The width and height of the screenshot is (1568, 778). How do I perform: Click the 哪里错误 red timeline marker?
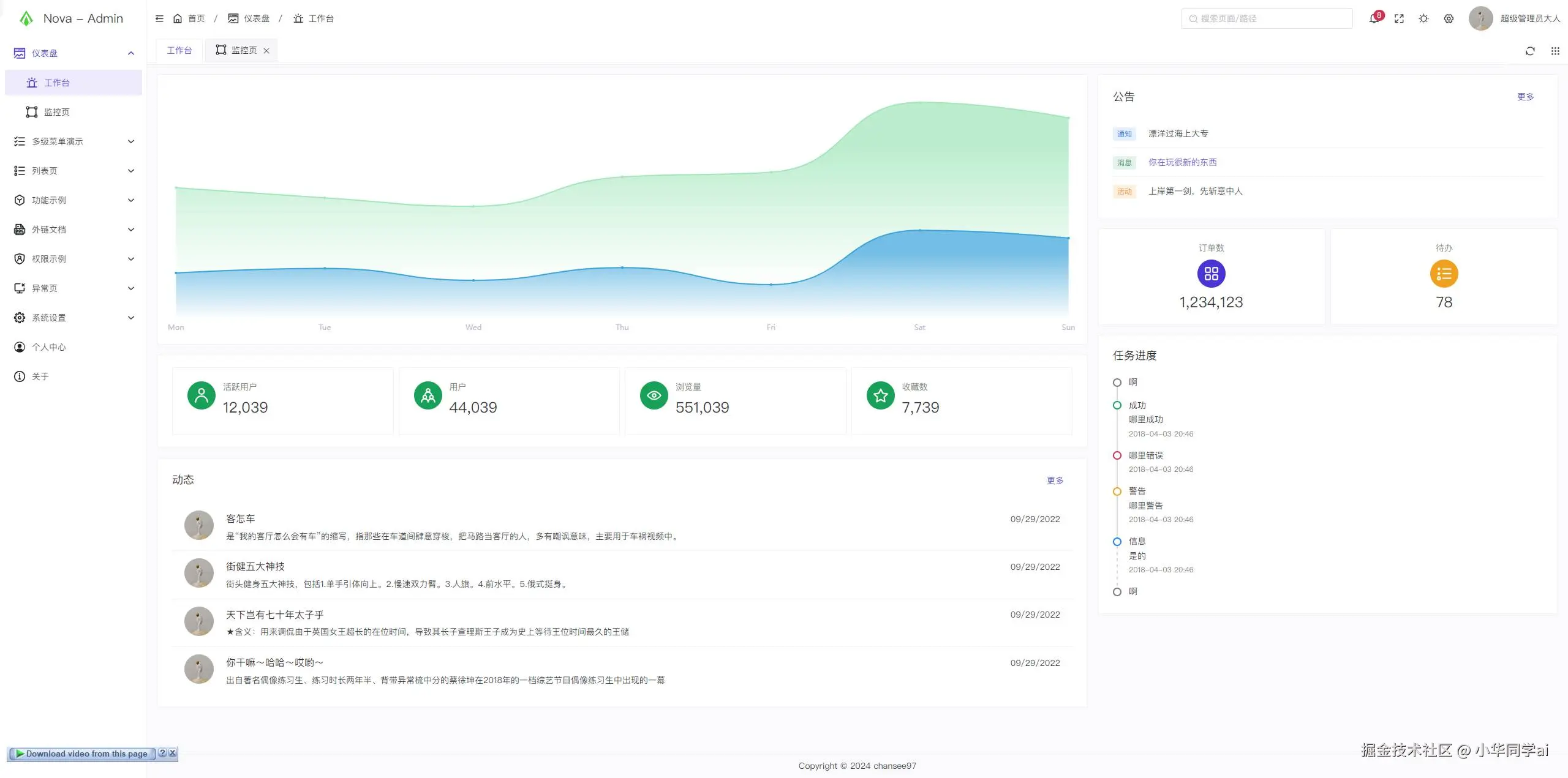click(1117, 455)
